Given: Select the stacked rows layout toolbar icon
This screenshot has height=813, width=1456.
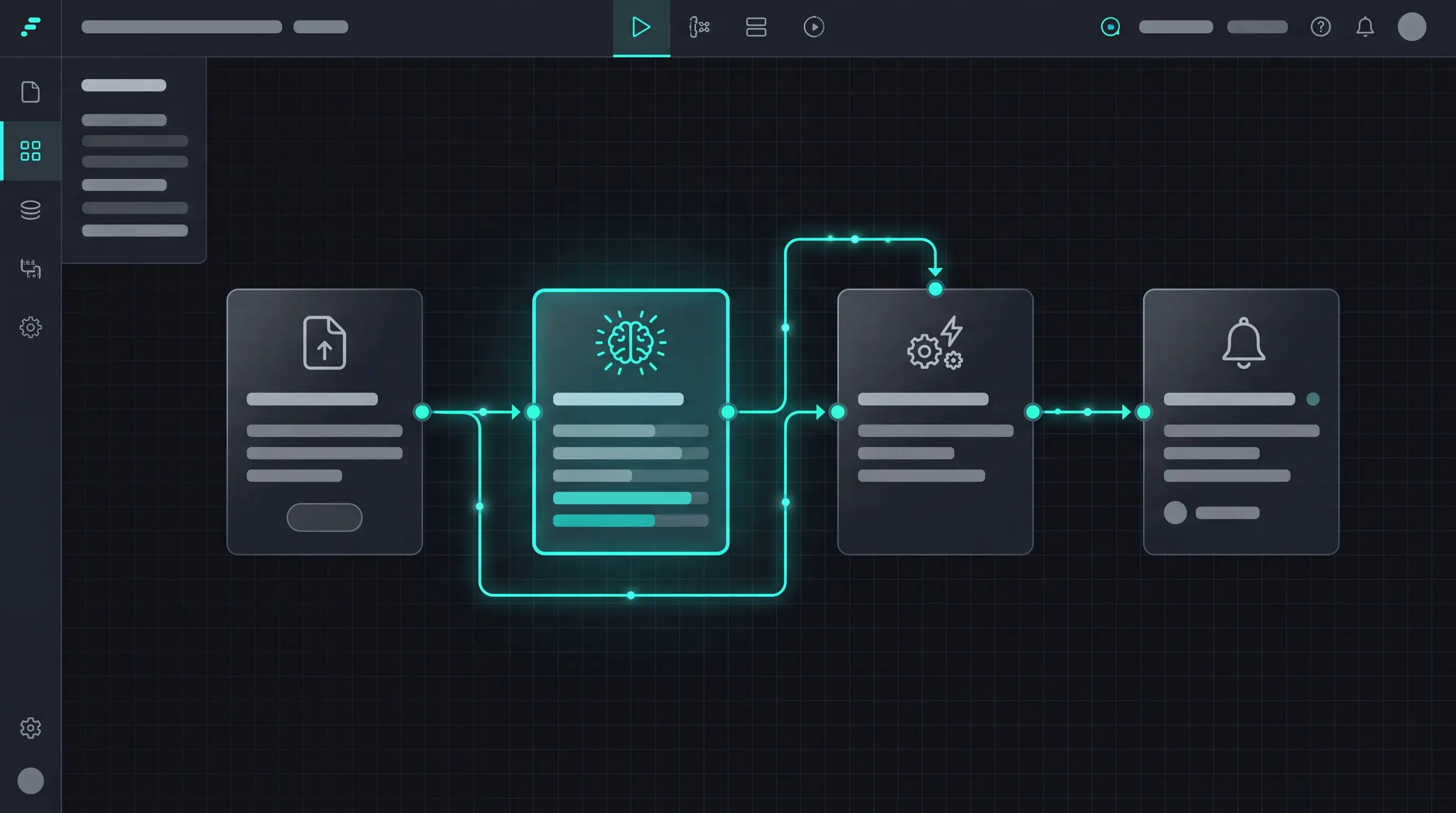Looking at the screenshot, I should (x=756, y=27).
